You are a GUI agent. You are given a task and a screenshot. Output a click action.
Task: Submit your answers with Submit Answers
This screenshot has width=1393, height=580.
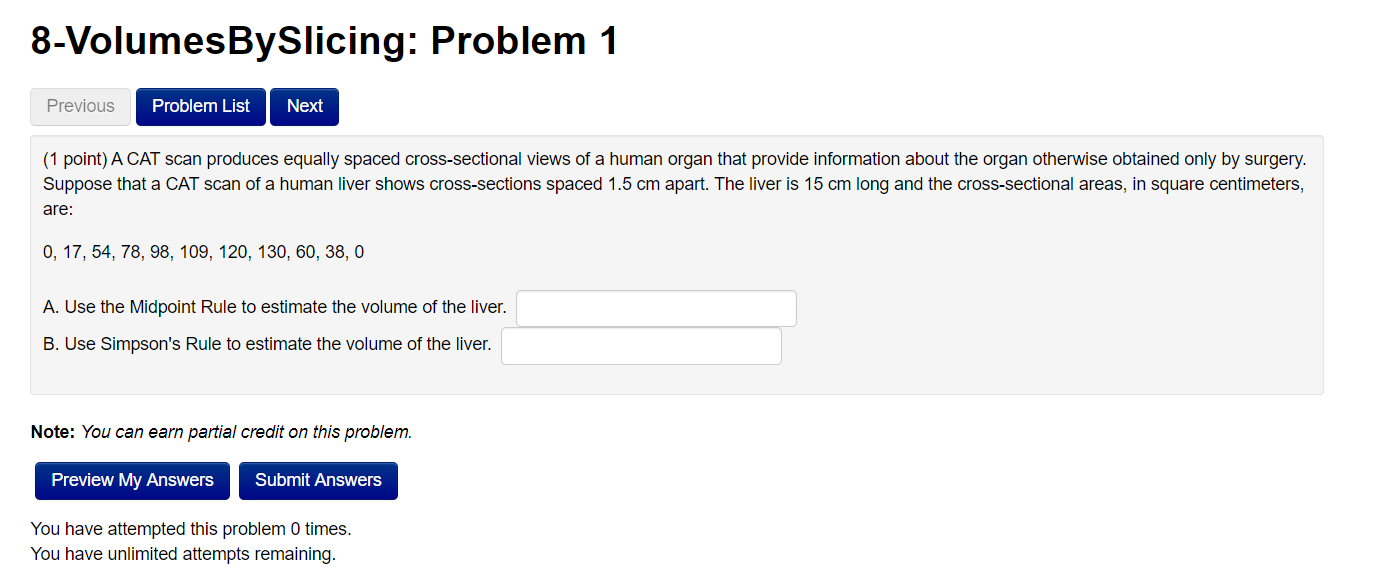[x=318, y=480]
